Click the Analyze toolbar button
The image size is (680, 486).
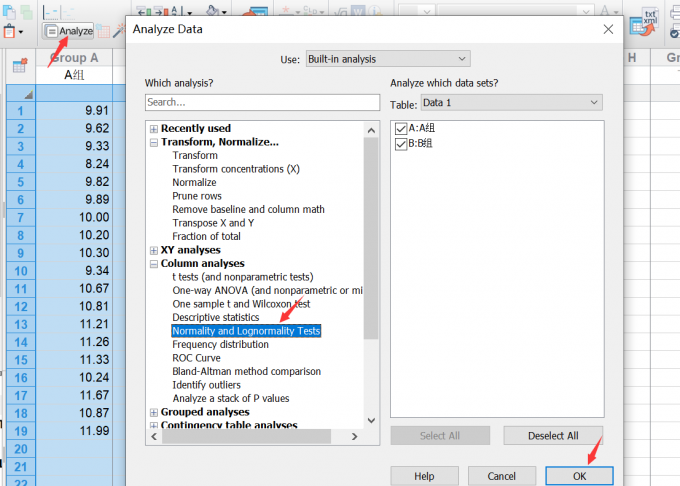(69, 31)
